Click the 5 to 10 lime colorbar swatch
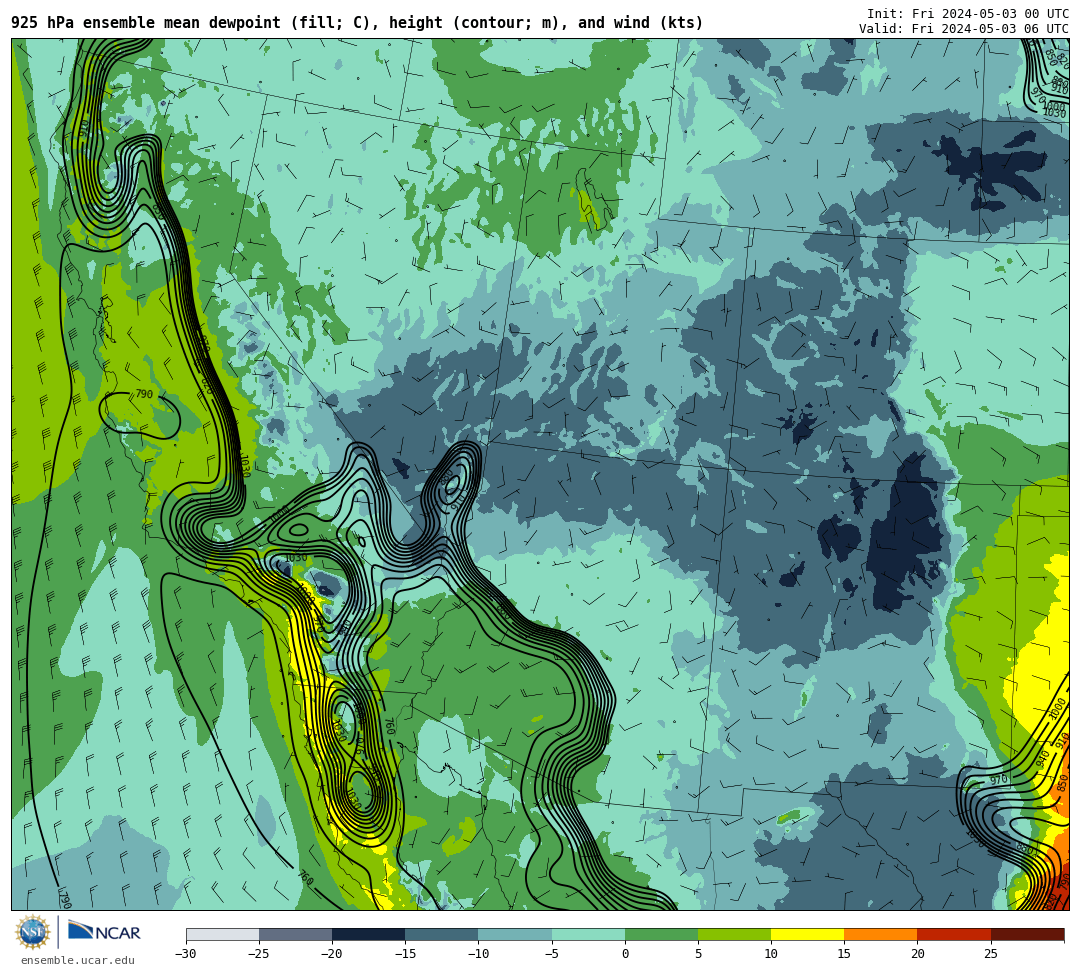The width and height of the screenshot is (1080, 973). click(734, 934)
